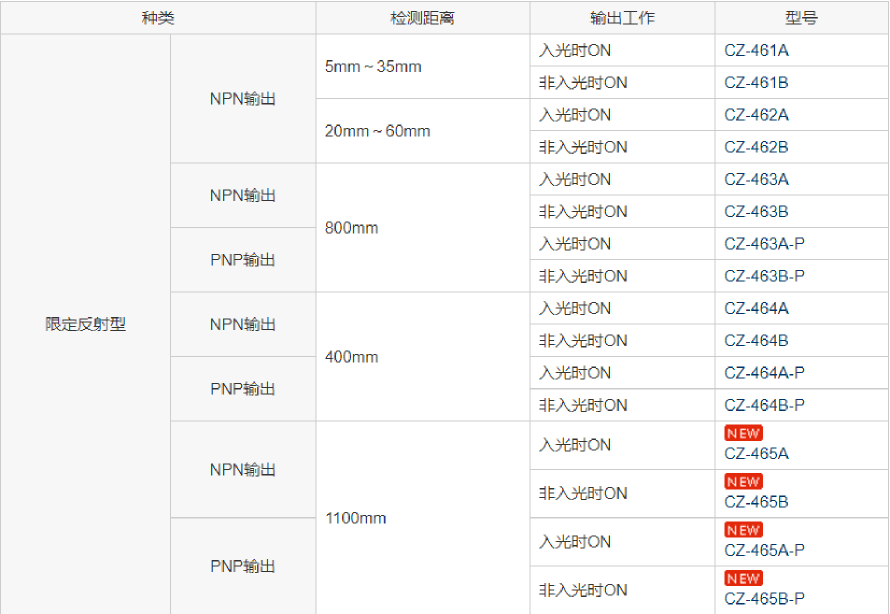Click the 1100mm detection distance cell
The width and height of the screenshot is (890, 614).
coord(355,518)
